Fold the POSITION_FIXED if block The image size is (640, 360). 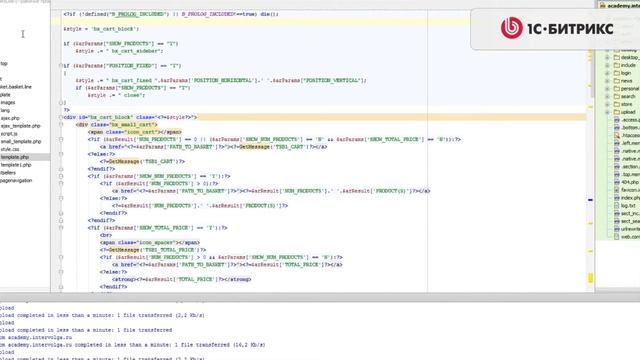point(60,66)
